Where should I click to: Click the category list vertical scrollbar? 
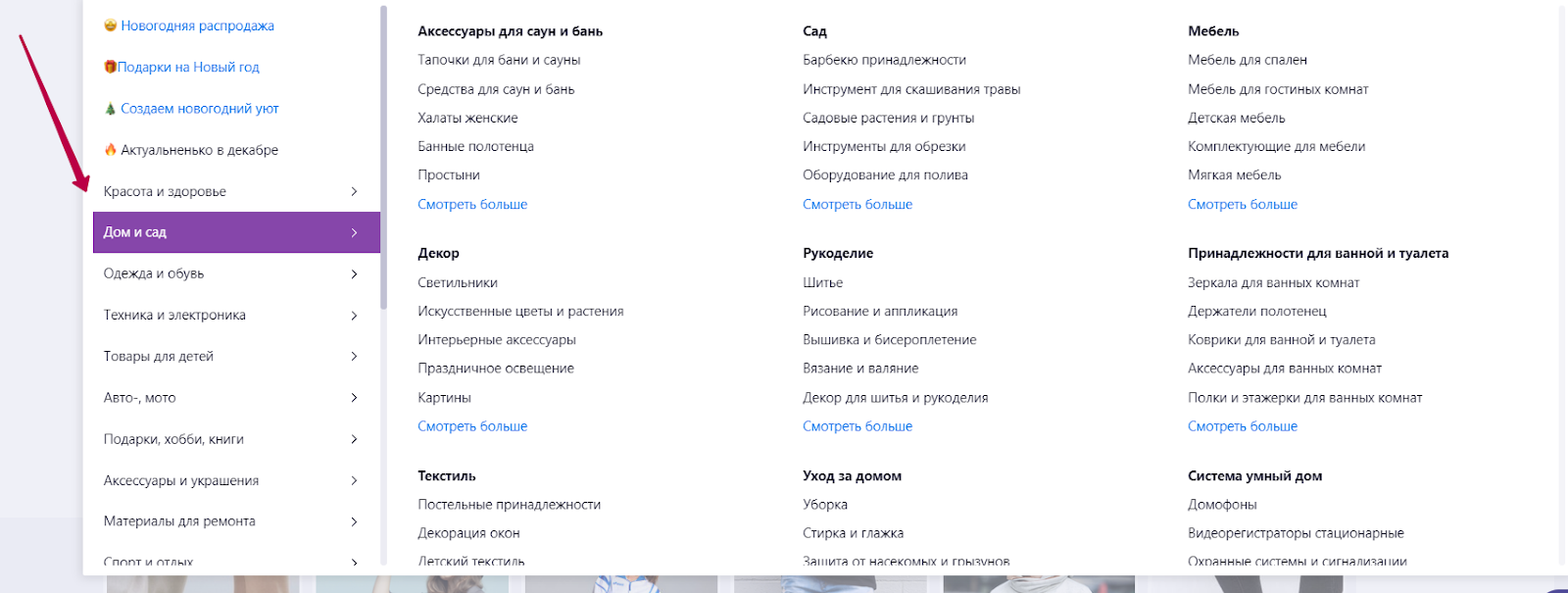(383, 157)
